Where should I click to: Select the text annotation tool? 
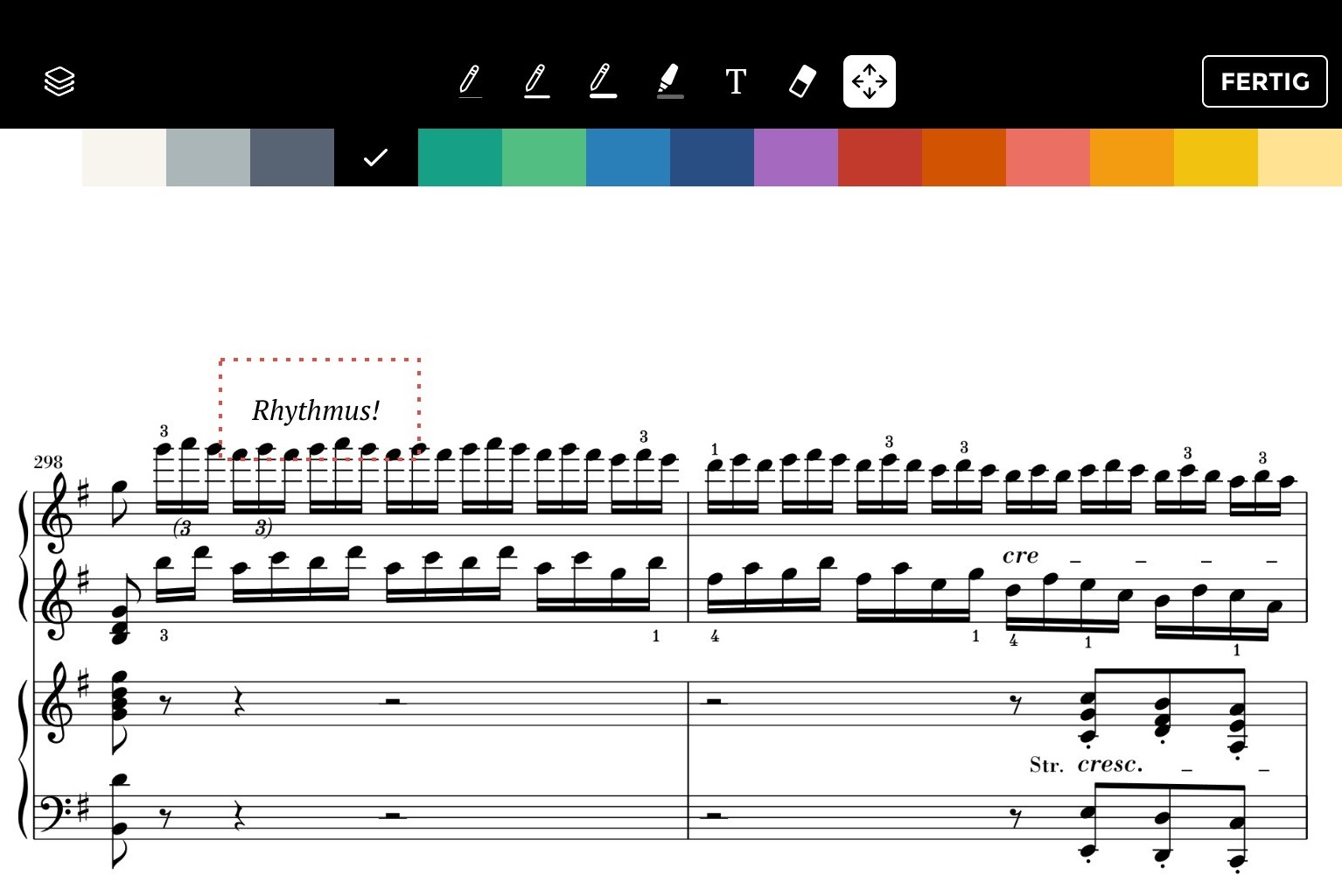pos(736,81)
